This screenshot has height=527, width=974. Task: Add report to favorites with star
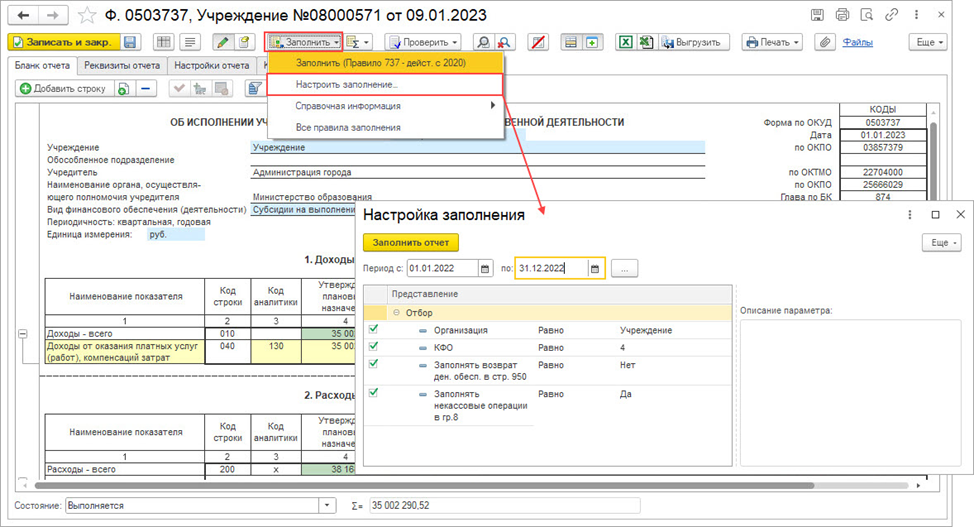coord(87,15)
